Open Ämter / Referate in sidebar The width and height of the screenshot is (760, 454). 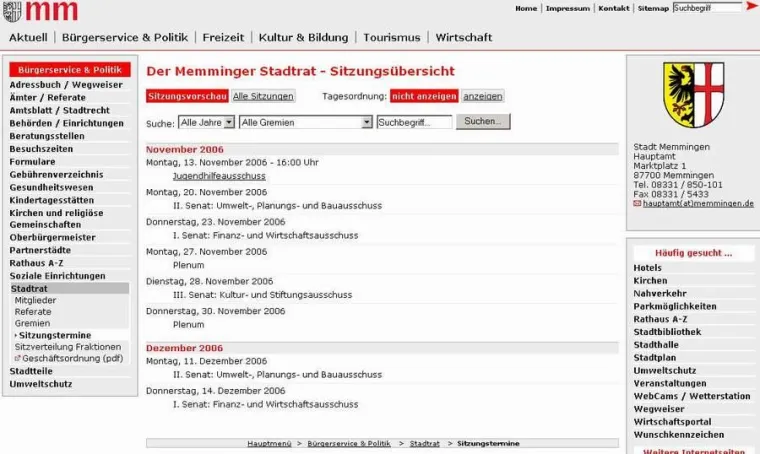click(48, 97)
